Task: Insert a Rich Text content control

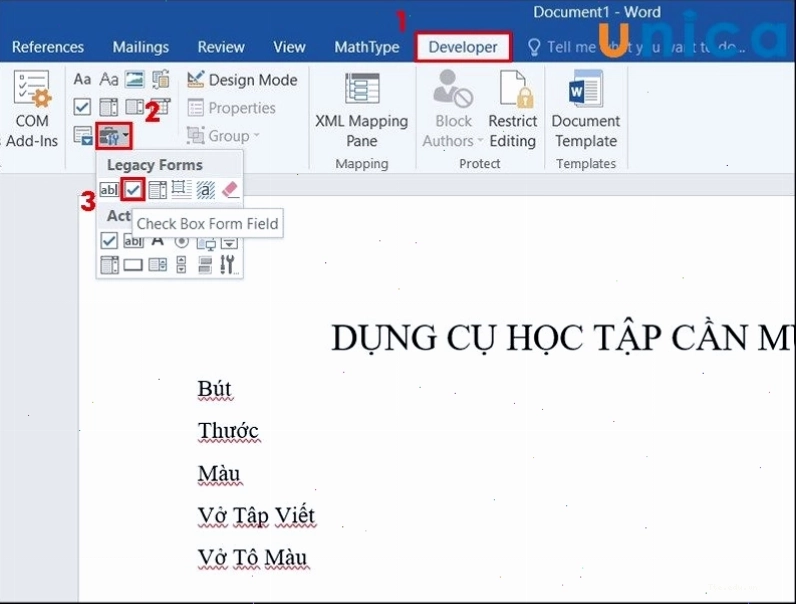Action: [x=82, y=80]
